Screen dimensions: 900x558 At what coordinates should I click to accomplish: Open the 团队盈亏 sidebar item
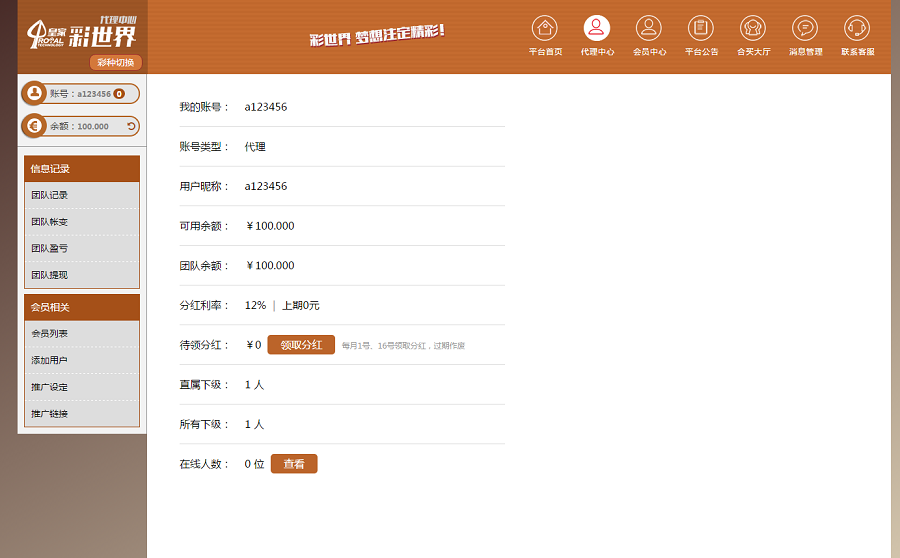50,248
